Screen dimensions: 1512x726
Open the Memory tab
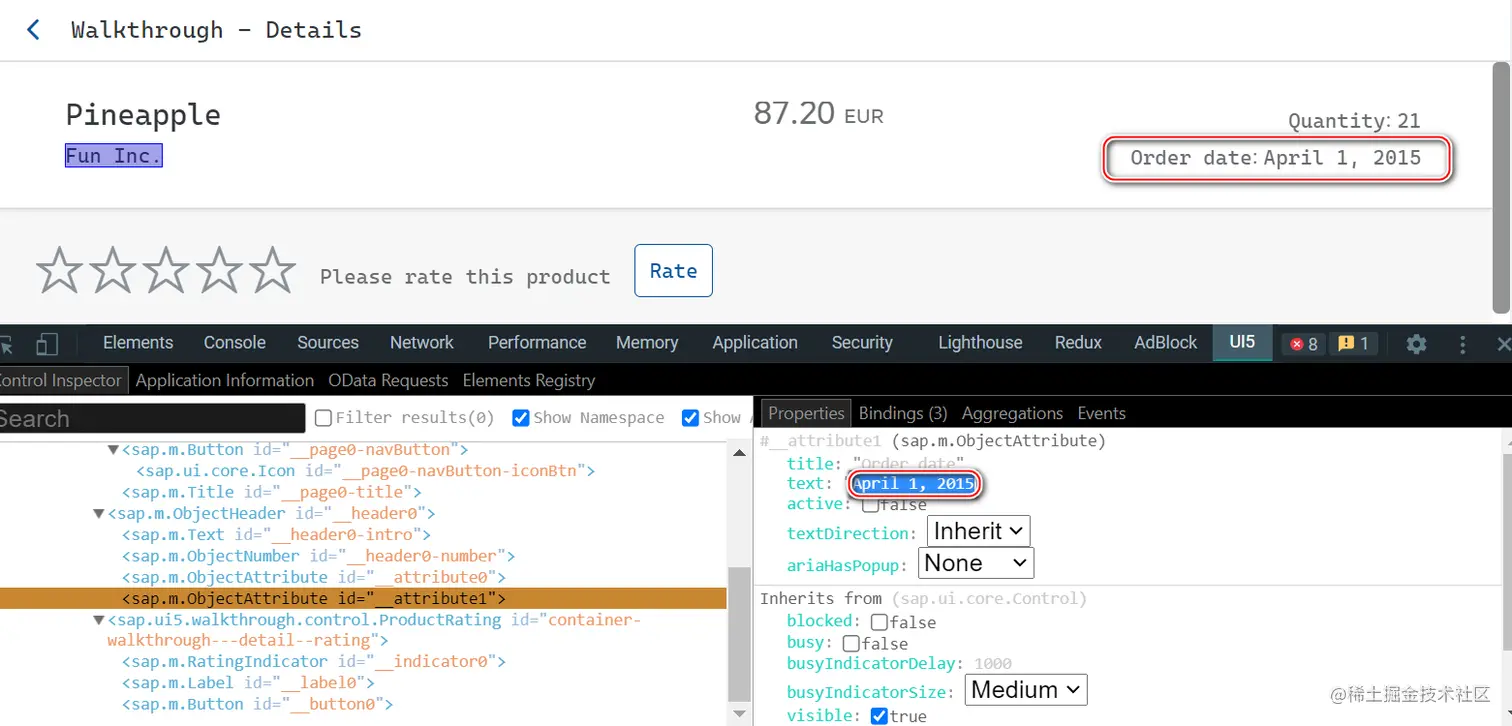pyautogui.click(x=647, y=342)
